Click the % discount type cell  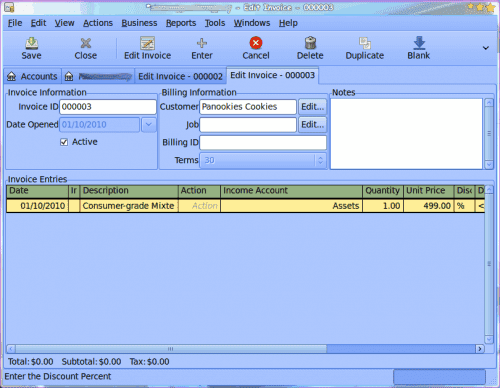[464, 206]
